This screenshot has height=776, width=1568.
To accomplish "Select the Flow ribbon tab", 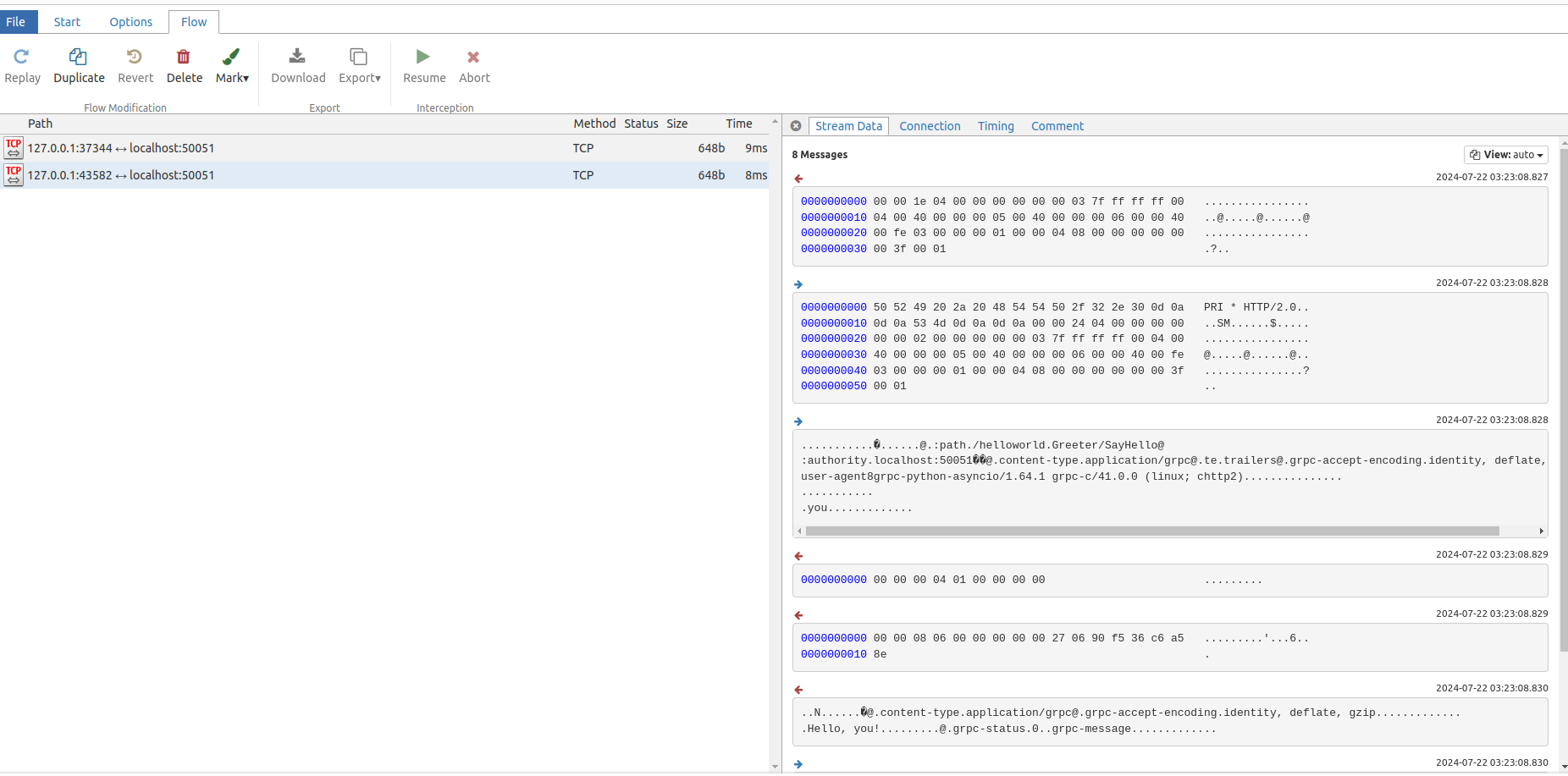I will pyautogui.click(x=194, y=22).
